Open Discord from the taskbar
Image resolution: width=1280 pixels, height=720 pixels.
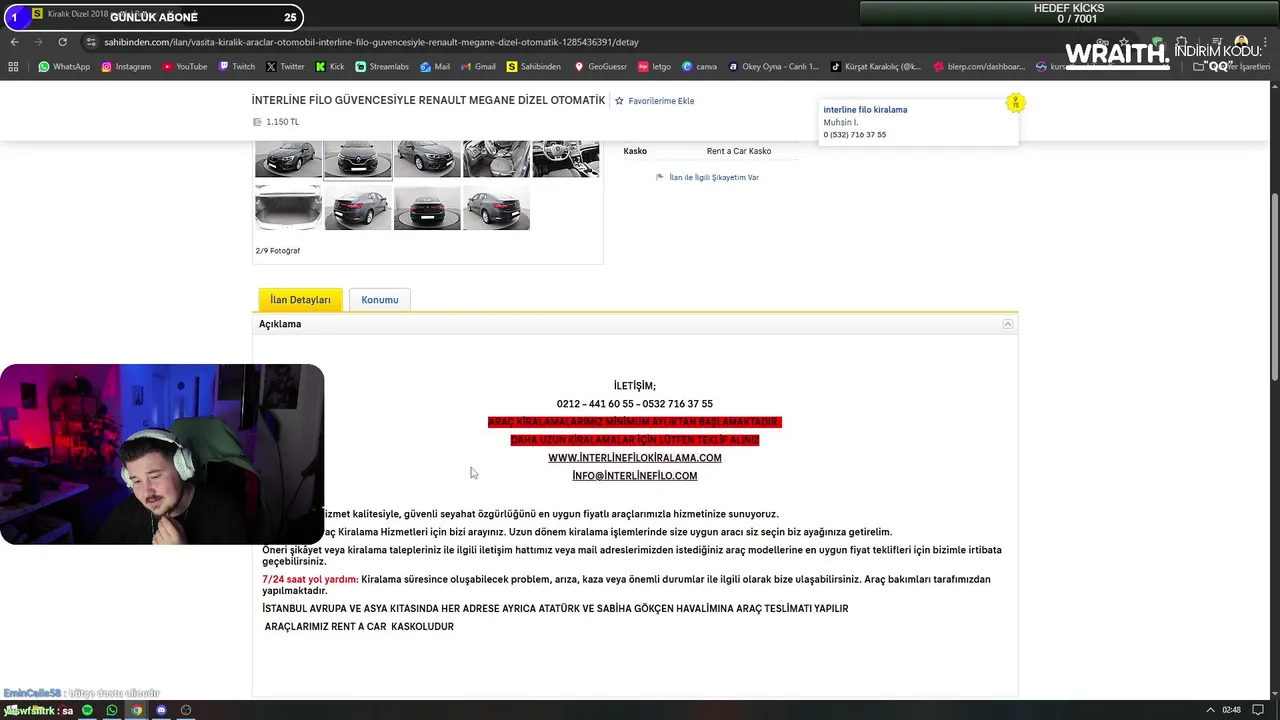point(161,710)
